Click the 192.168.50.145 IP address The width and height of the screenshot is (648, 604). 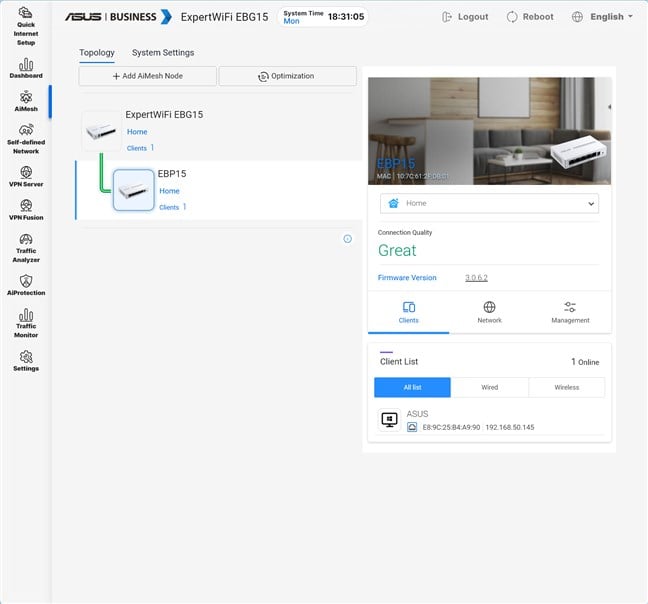[x=510, y=427]
